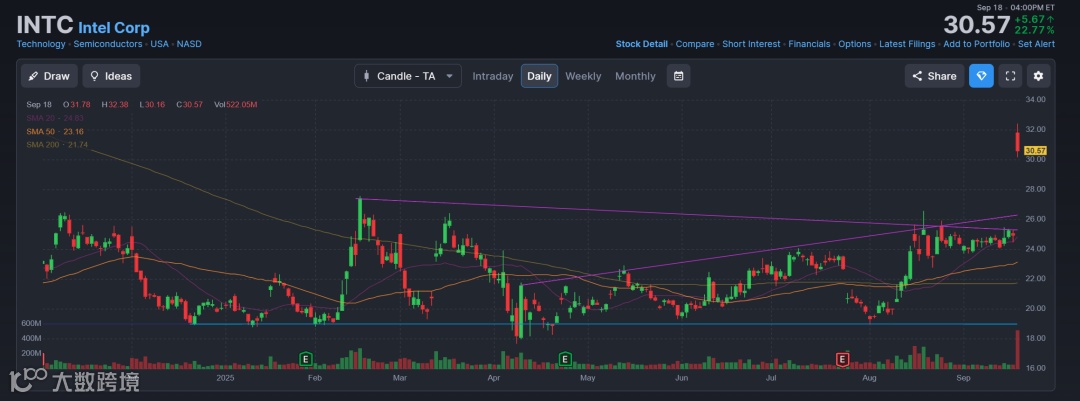
Task: Click the blue diamond premium icon
Action: pyautogui.click(x=982, y=76)
